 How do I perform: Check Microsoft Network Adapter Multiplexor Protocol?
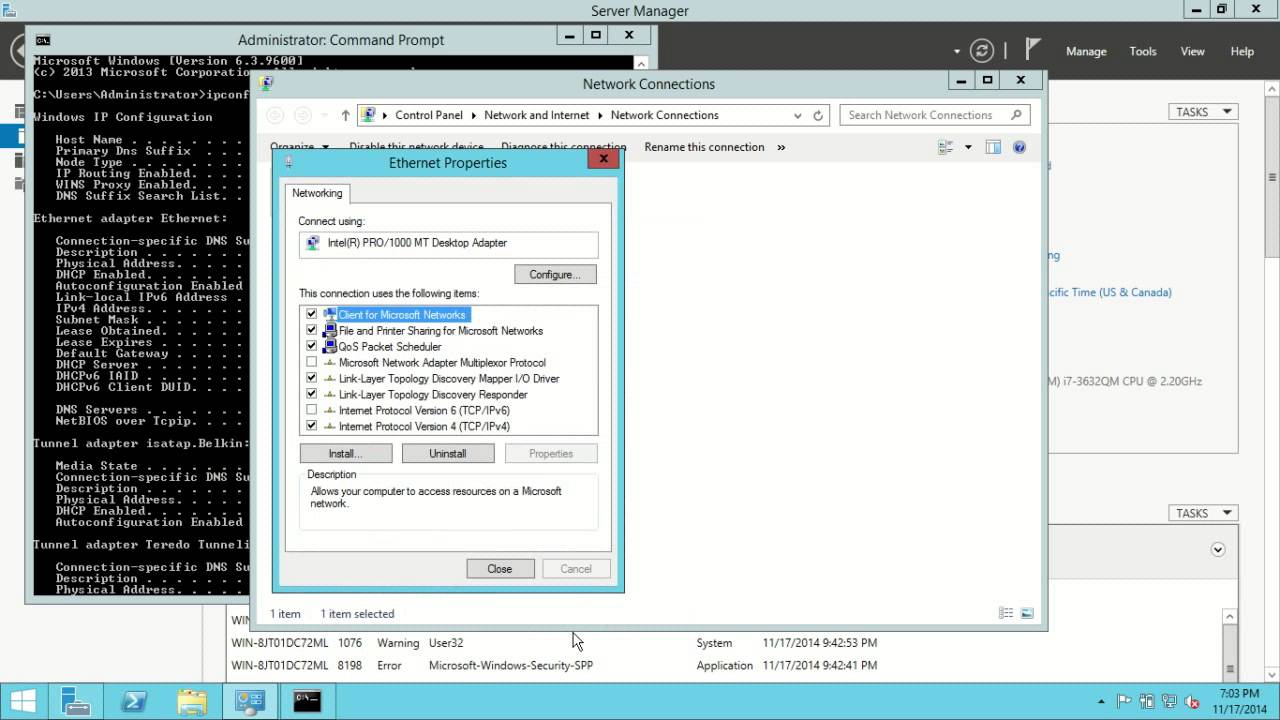[x=312, y=362]
